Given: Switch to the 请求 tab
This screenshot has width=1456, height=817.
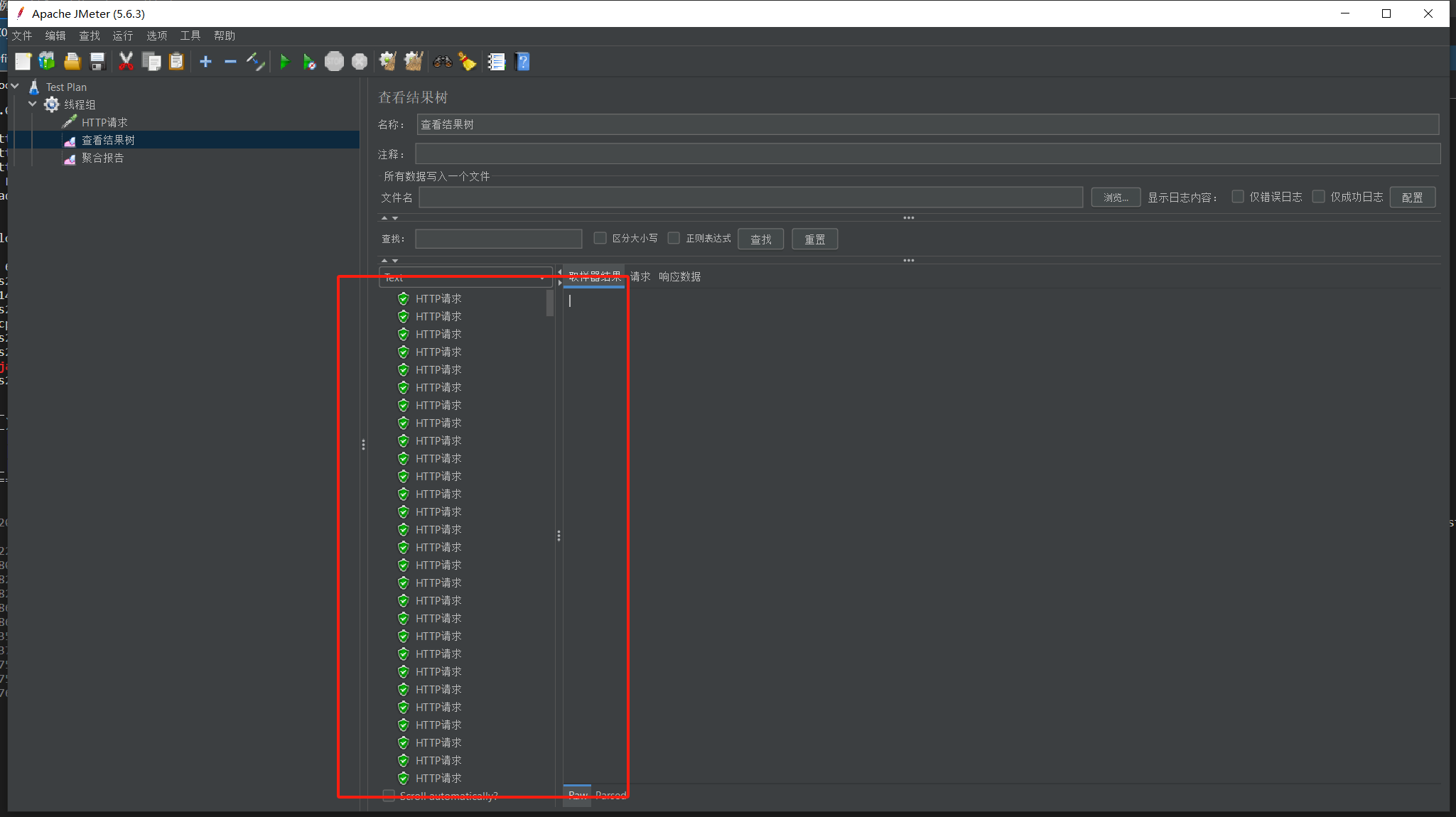Looking at the screenshot, I should pyautogui.click(x=640, y=276).
